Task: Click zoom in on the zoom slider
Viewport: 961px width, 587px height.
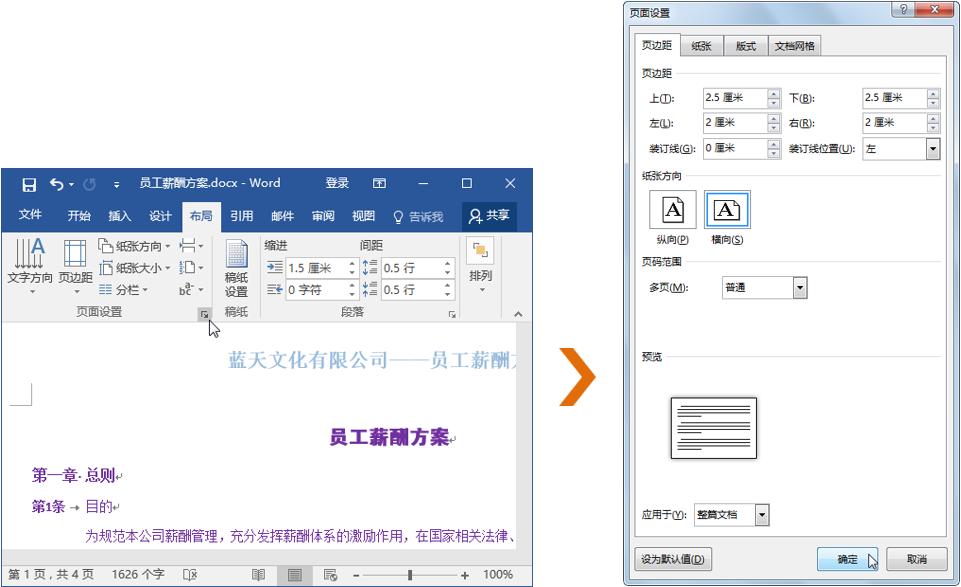Action: [466, 574]
